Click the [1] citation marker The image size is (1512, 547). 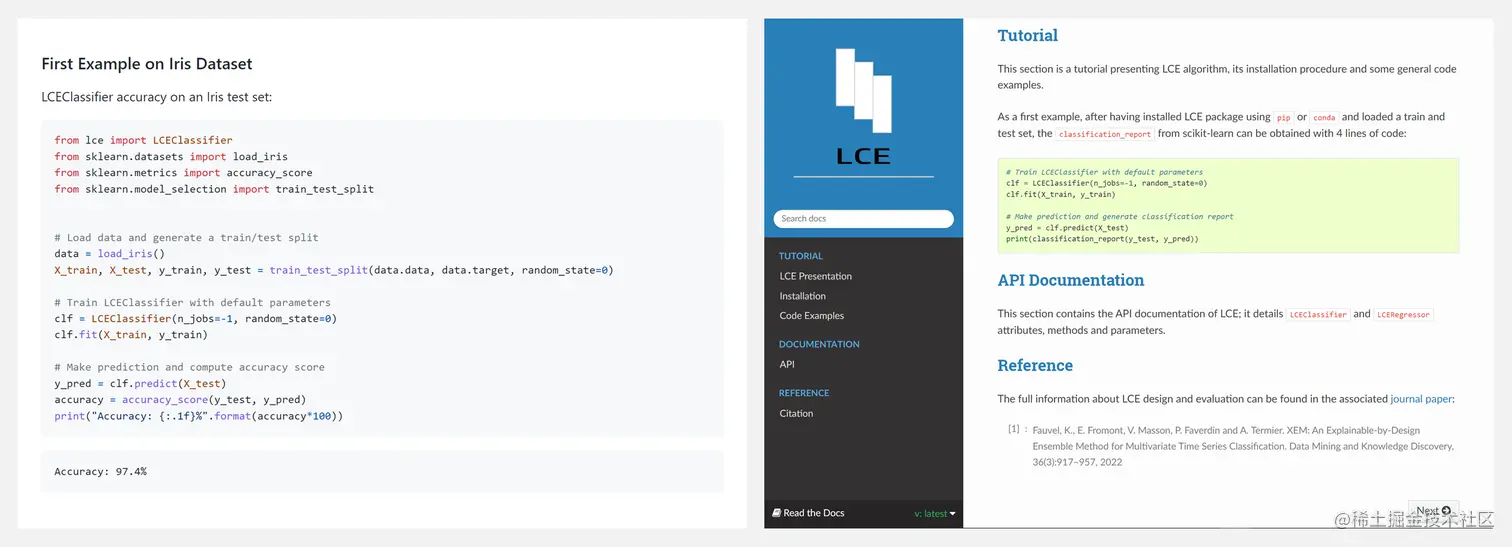(1013, 429)
